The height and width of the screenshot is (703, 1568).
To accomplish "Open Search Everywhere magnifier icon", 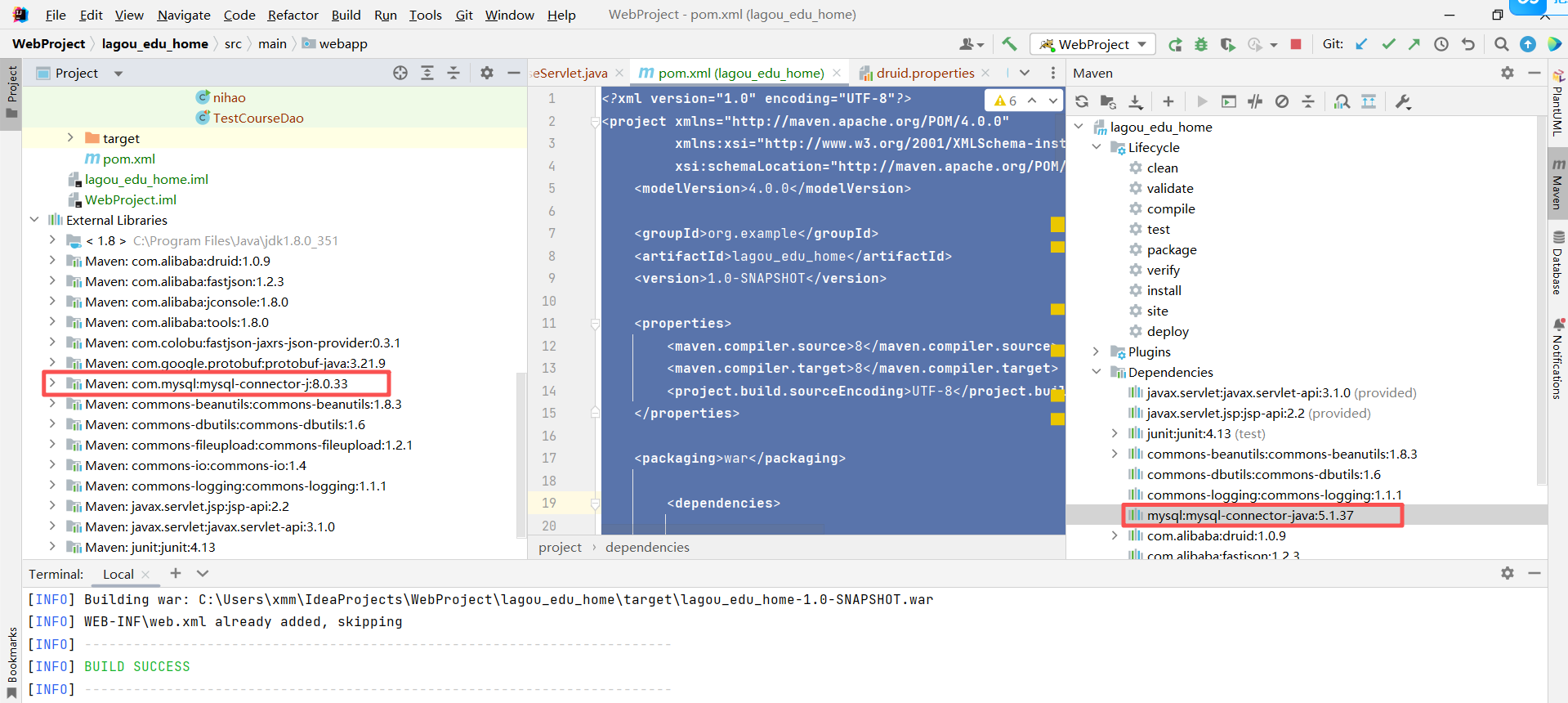I will pos(1501,44).
